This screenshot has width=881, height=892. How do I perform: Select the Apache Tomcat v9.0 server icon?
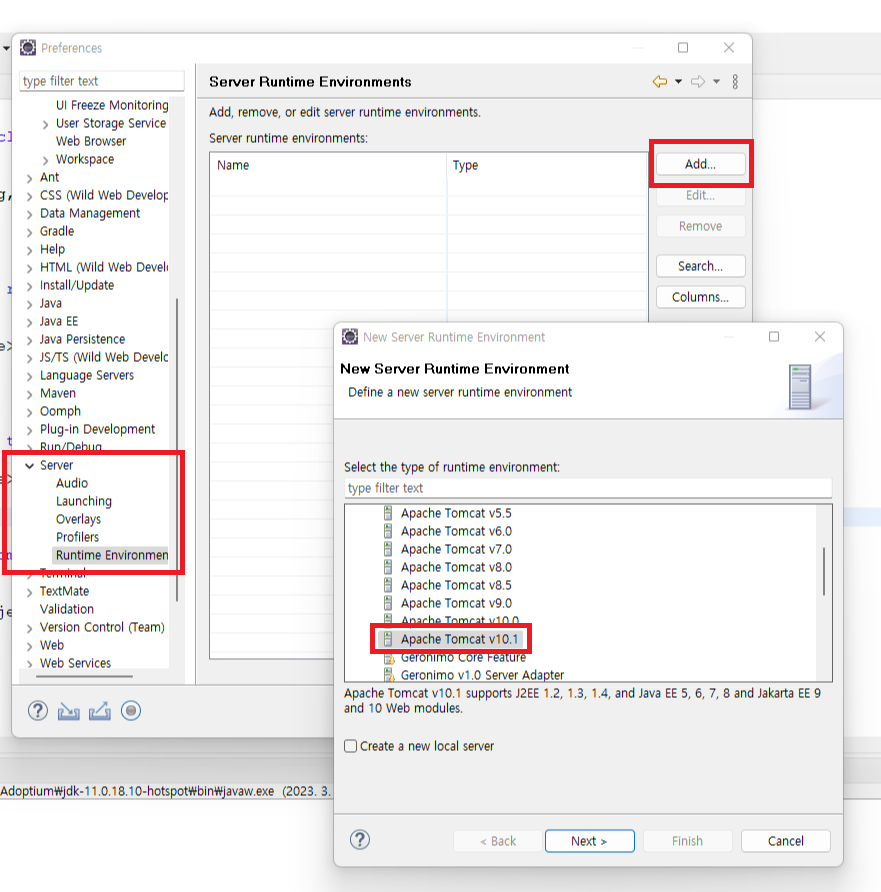(x=388, y=603)
